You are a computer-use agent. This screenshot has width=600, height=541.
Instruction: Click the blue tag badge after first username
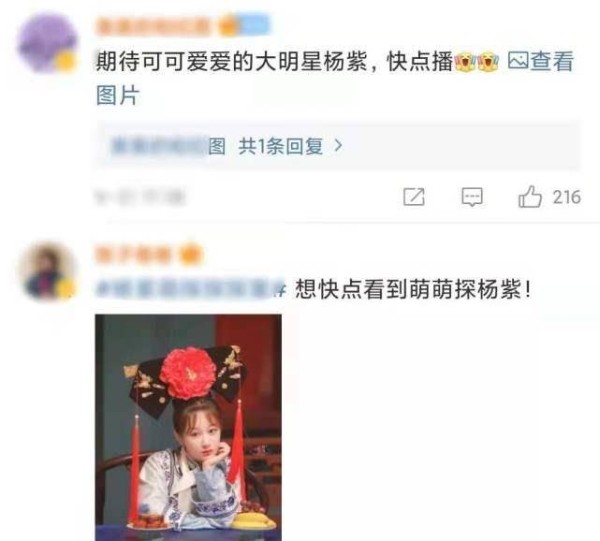[254, 25]
